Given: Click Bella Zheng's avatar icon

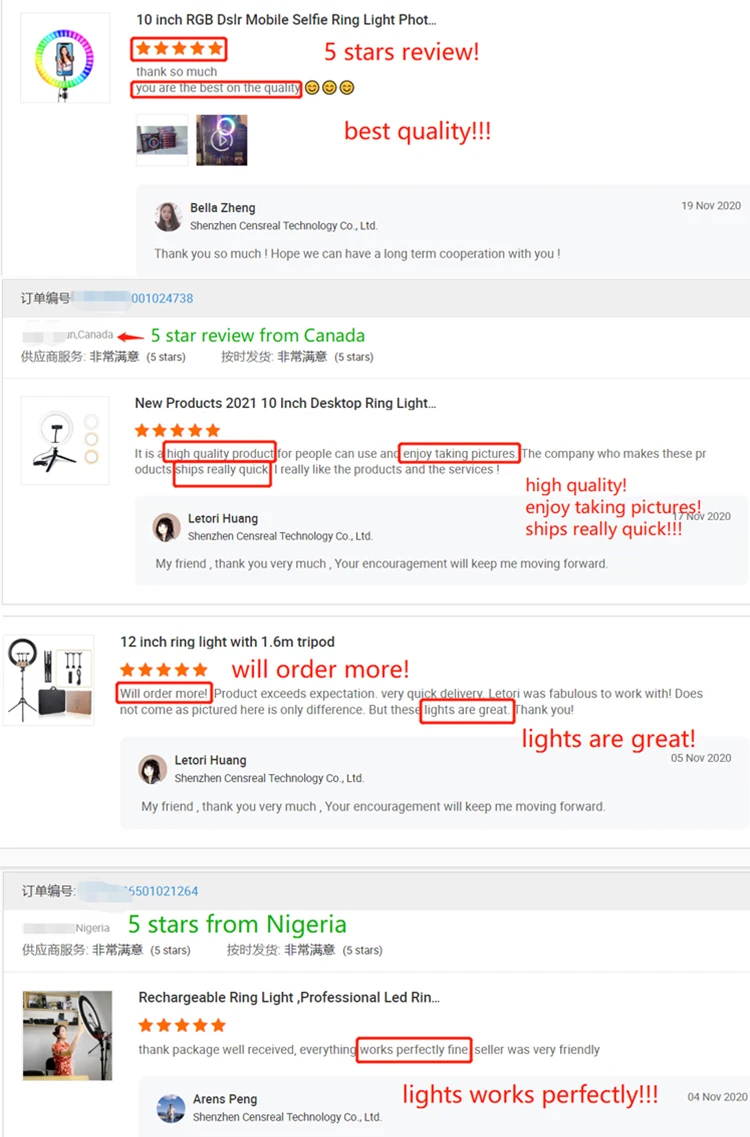Looking at the screenshot, I should [168, 217].
